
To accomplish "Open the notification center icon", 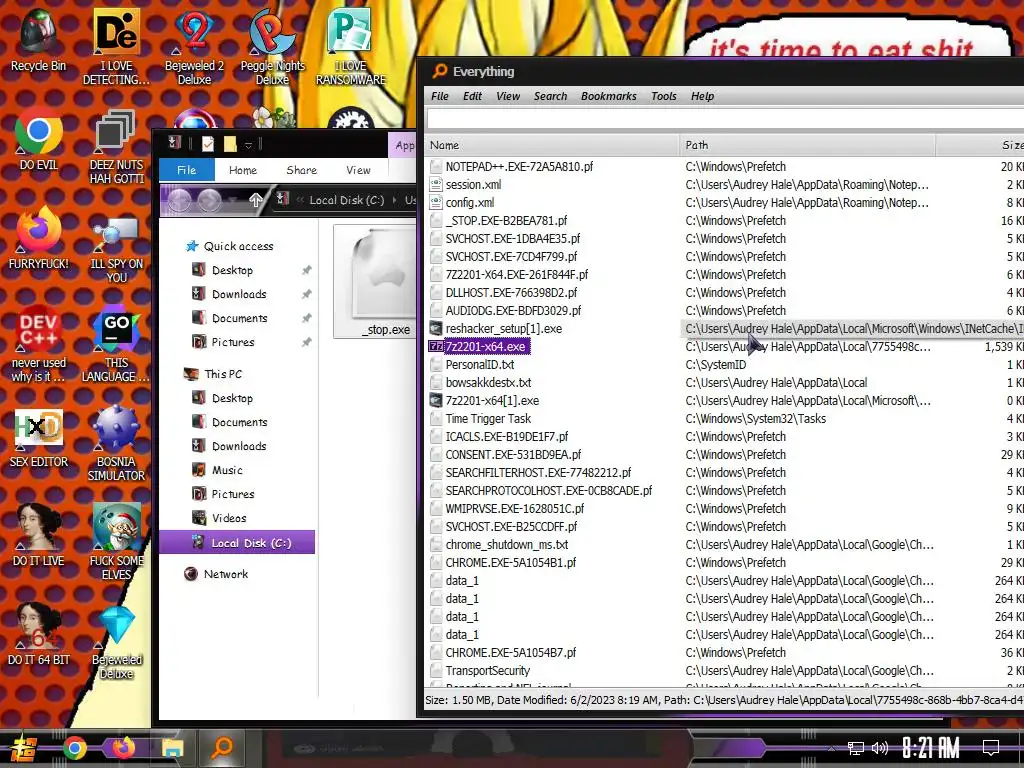I will pos(991,748).
